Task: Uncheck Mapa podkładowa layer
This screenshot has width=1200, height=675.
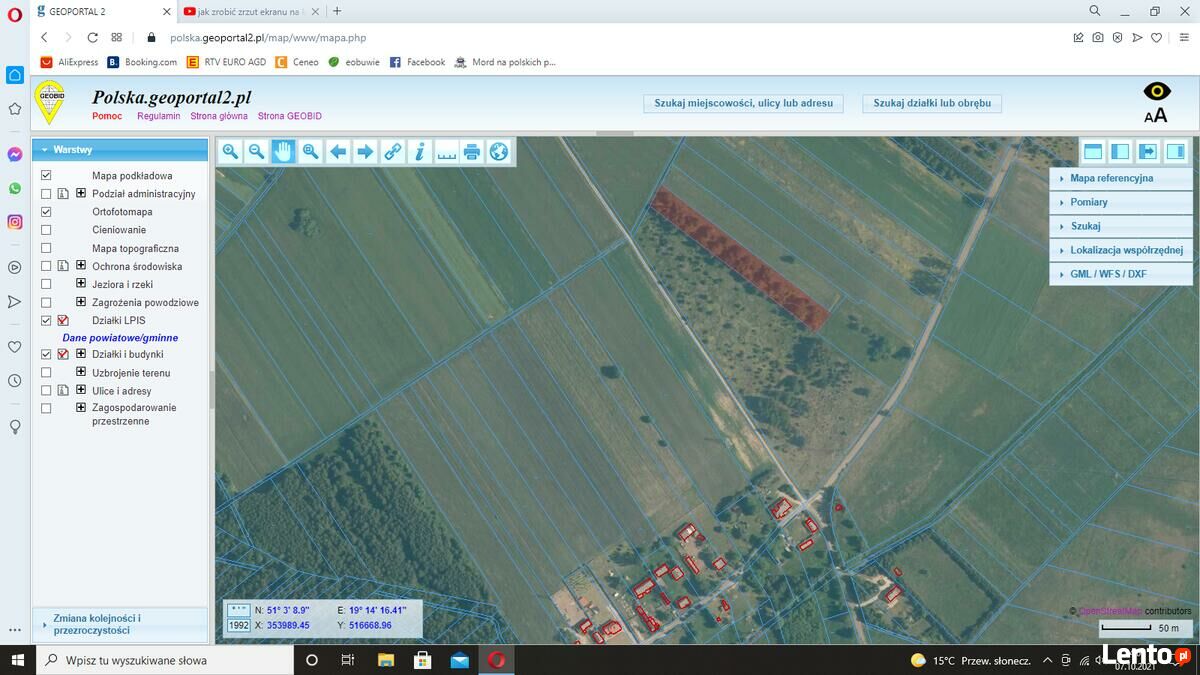Action: click(46, 175)
